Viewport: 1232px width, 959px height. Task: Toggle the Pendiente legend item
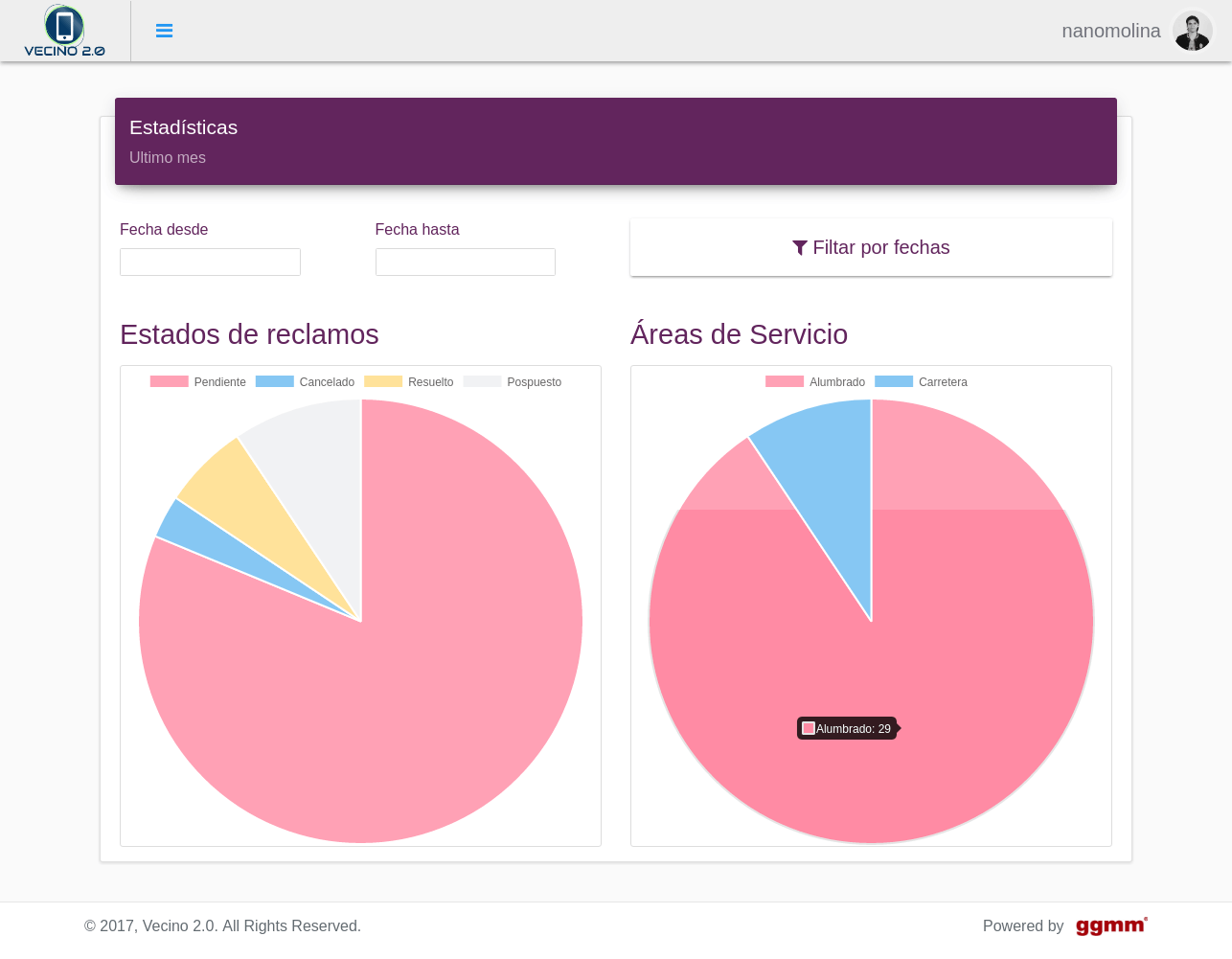point(198,381)
